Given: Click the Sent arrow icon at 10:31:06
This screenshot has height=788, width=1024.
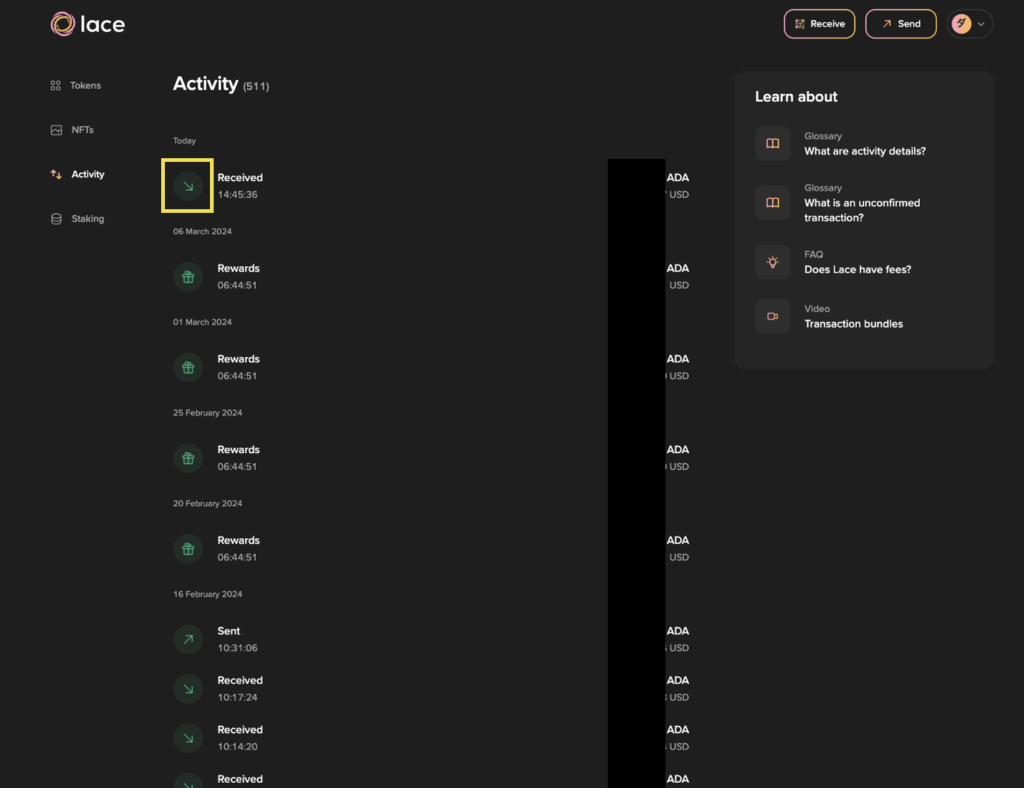Looking at the screenshot, I should pyautogui.click(x=188, y=639).
